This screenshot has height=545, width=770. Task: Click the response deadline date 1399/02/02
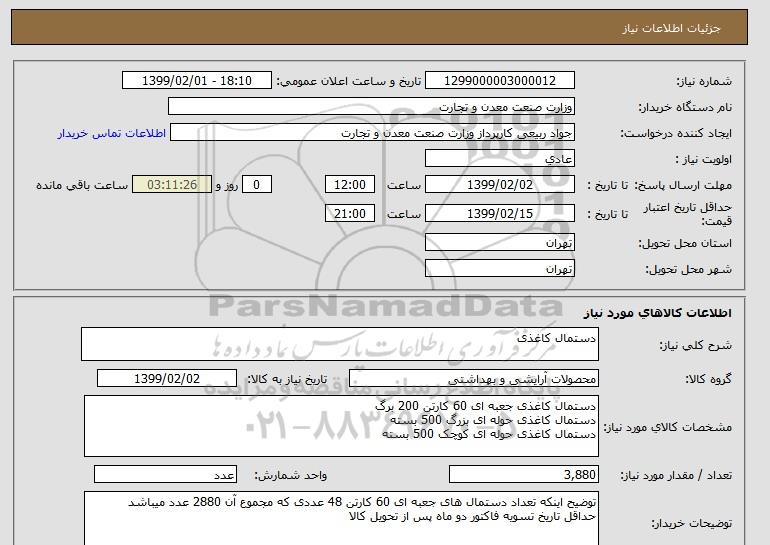click(499, 185)
